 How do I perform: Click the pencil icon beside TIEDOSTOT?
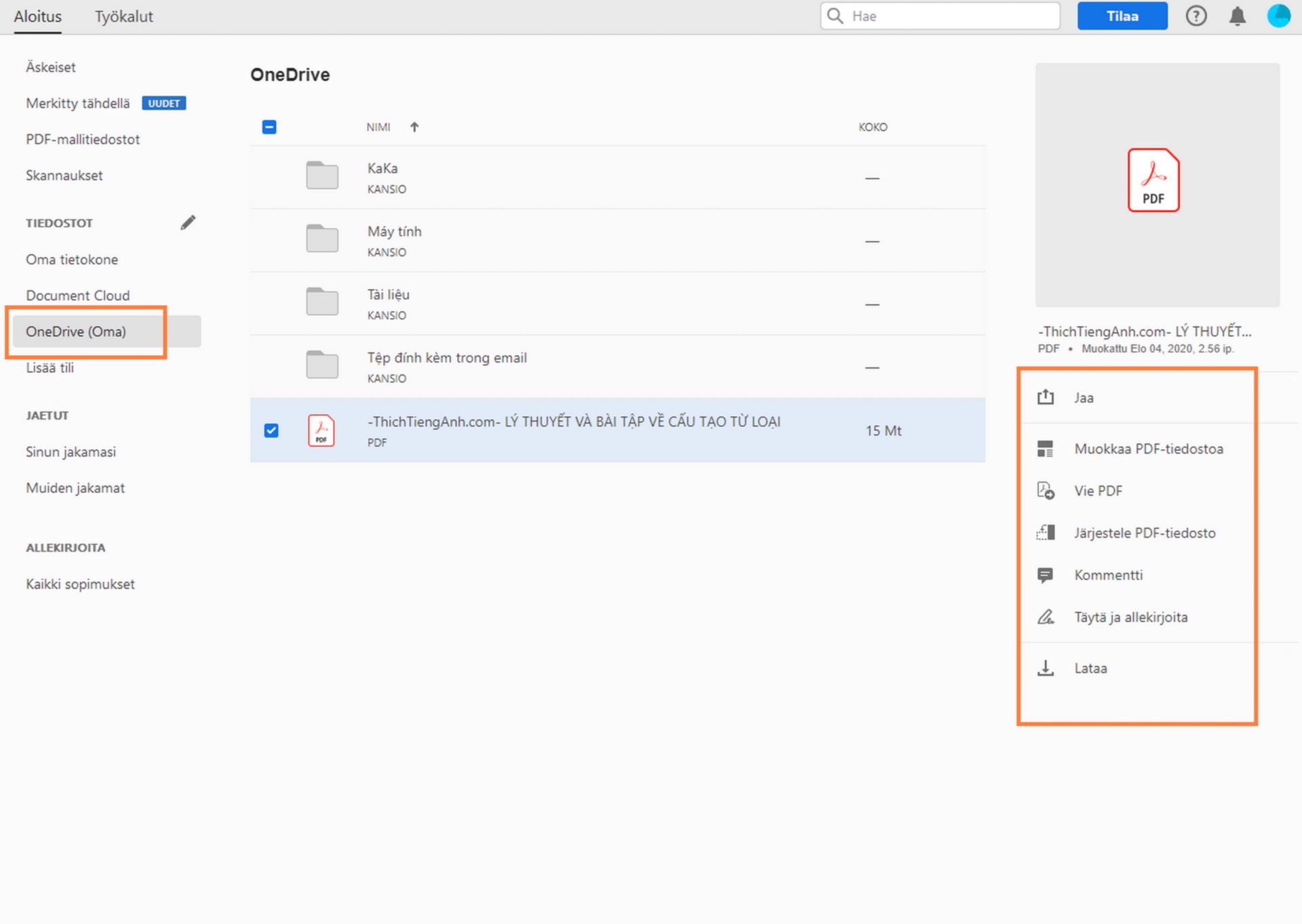pos(189,222)
